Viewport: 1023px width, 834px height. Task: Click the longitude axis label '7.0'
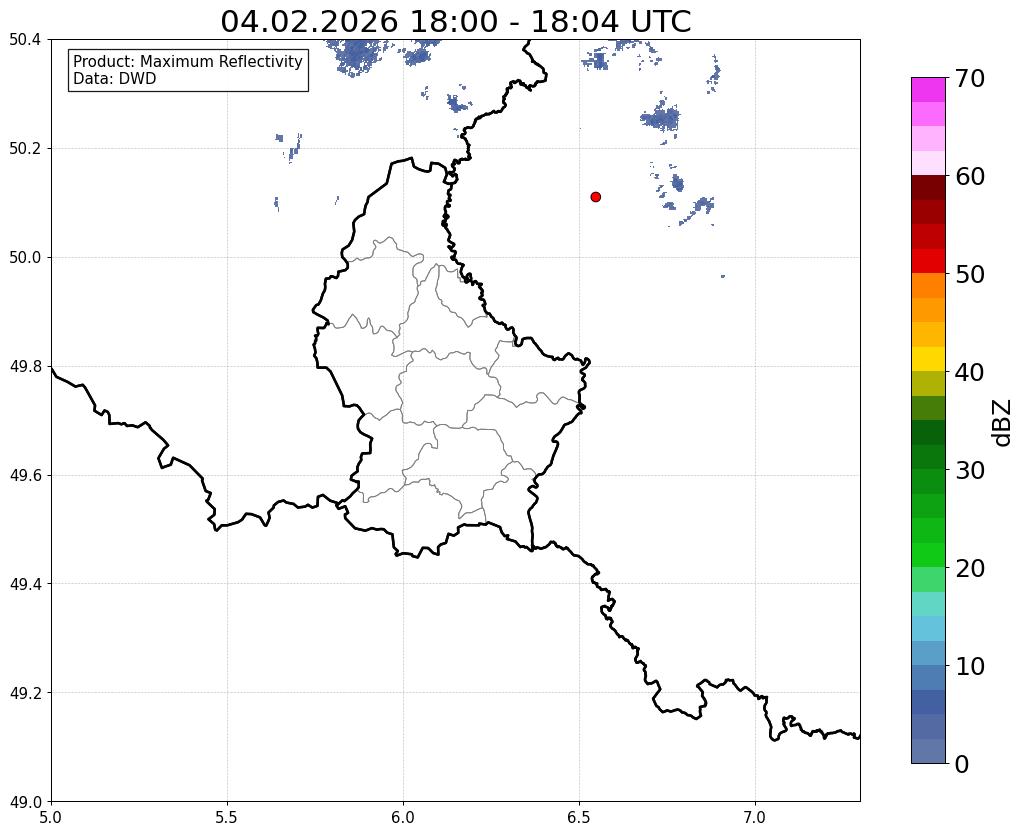755,818
